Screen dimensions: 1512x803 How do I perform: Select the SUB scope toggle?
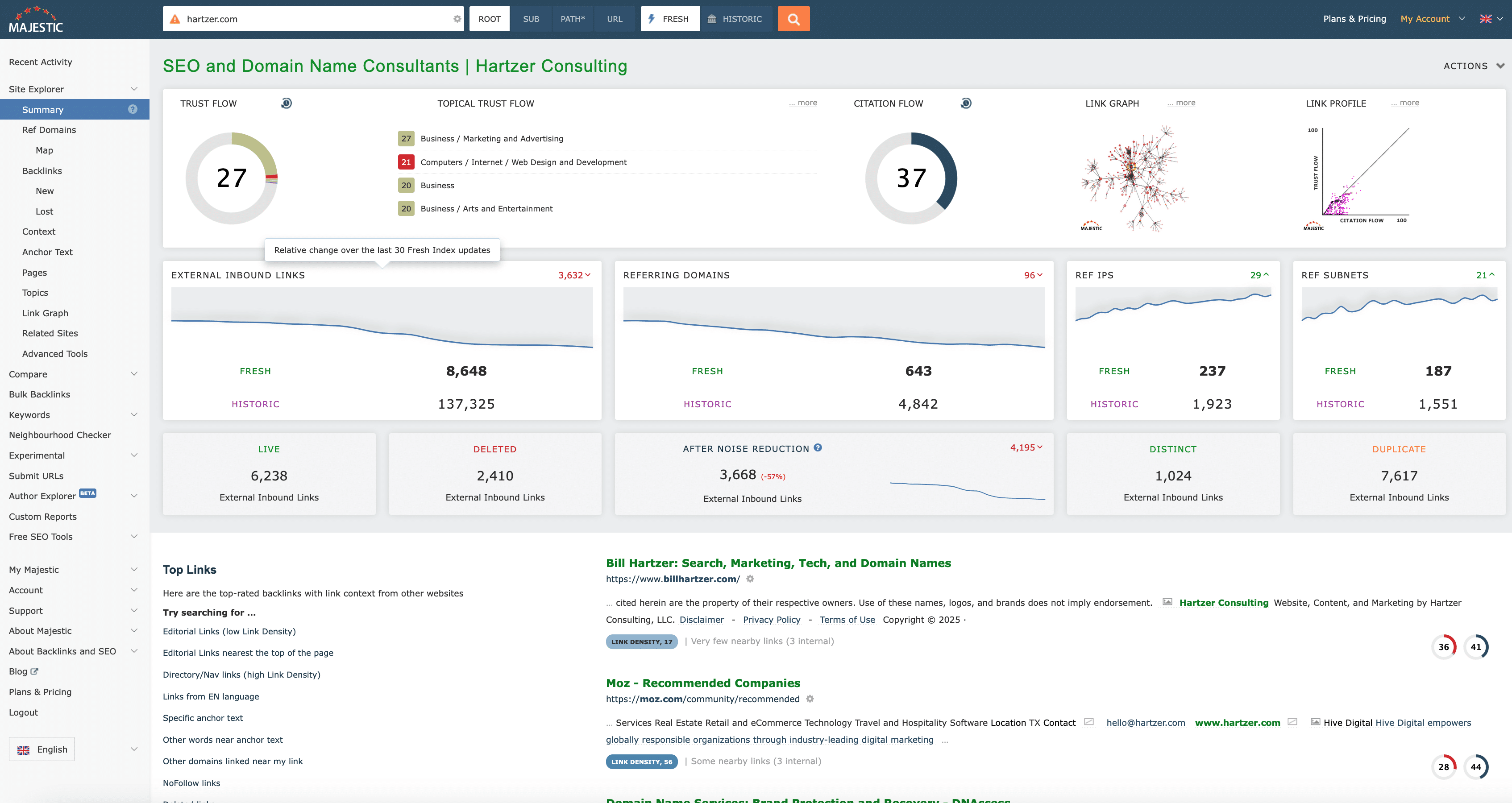click(x=531, y=19)
